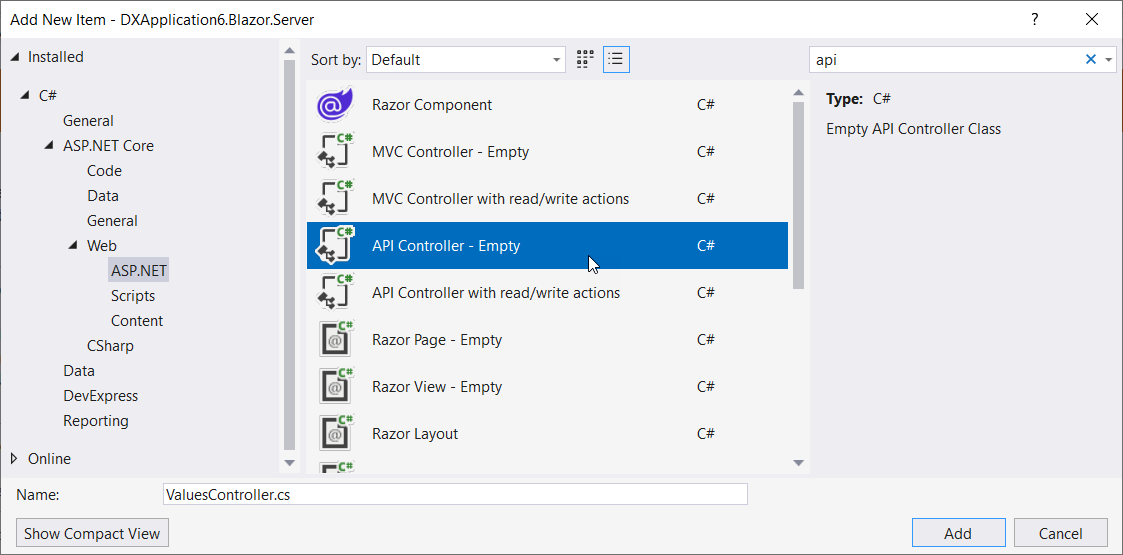Select Razor View - Empty text
This screenshot has height=555, width=1123.
[x=437, y=387]
